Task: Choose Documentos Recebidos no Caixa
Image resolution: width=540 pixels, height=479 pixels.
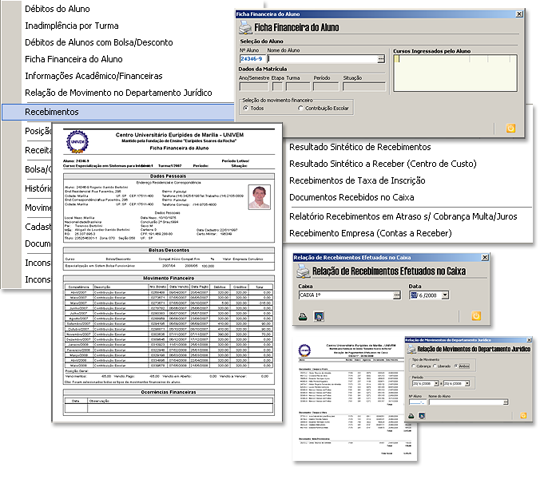Action: click(352, 197)
